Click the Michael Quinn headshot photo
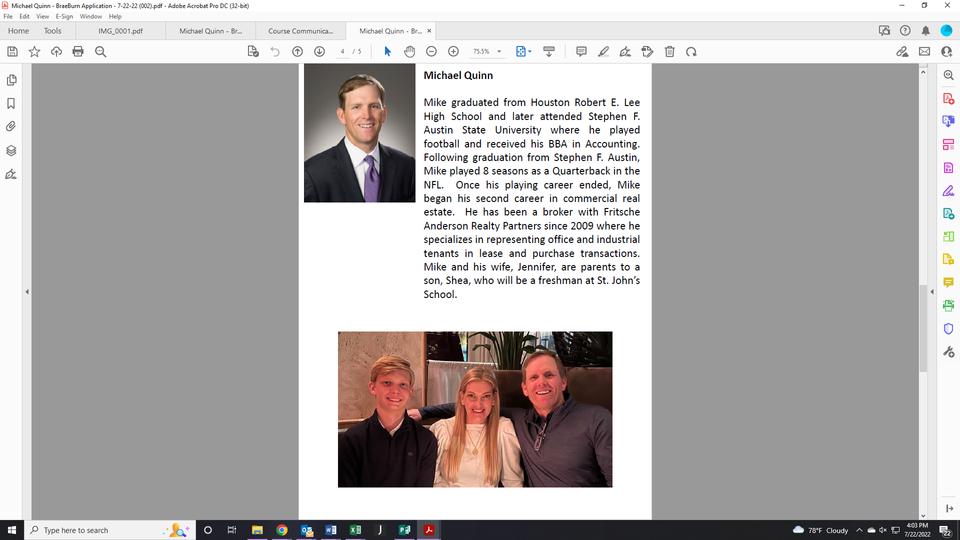The width and height of the screenshot is (960, 540). click(x=359, y=133)
